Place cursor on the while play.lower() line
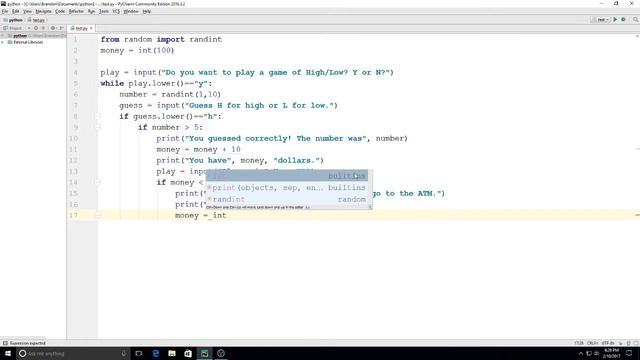Screen dimensions: 640x360 [156, 83]
